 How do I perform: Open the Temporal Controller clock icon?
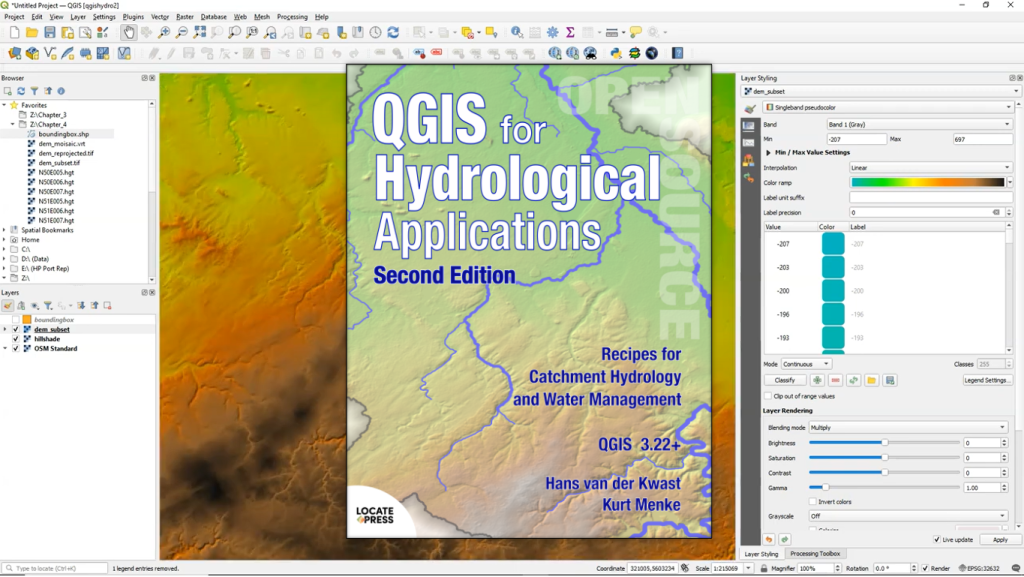[375, 31]
